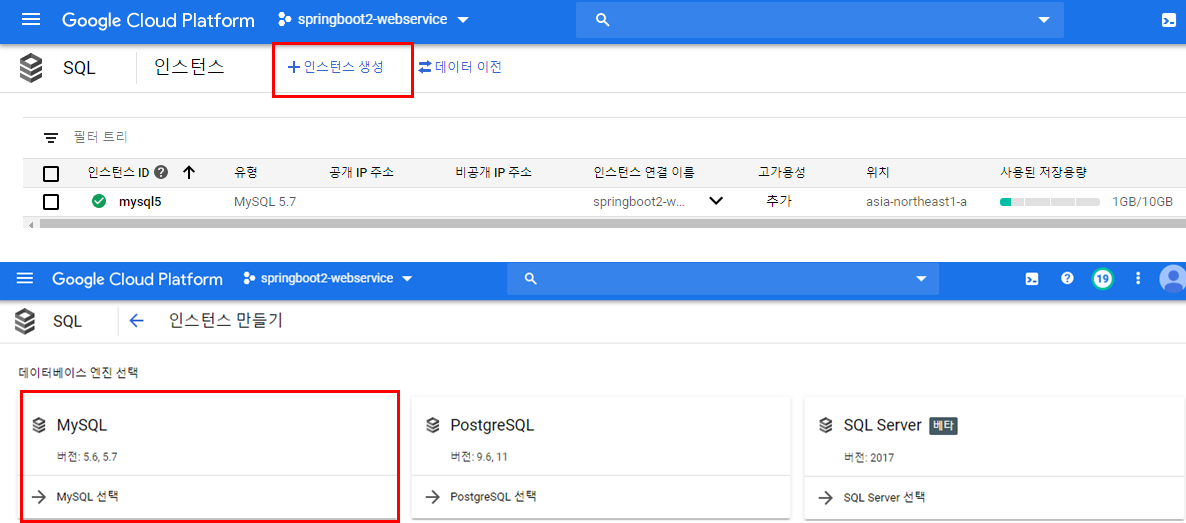Click the search magnifier in lower bar
1186x523 pixels.
pyautogui.click(x=531, y=279)
